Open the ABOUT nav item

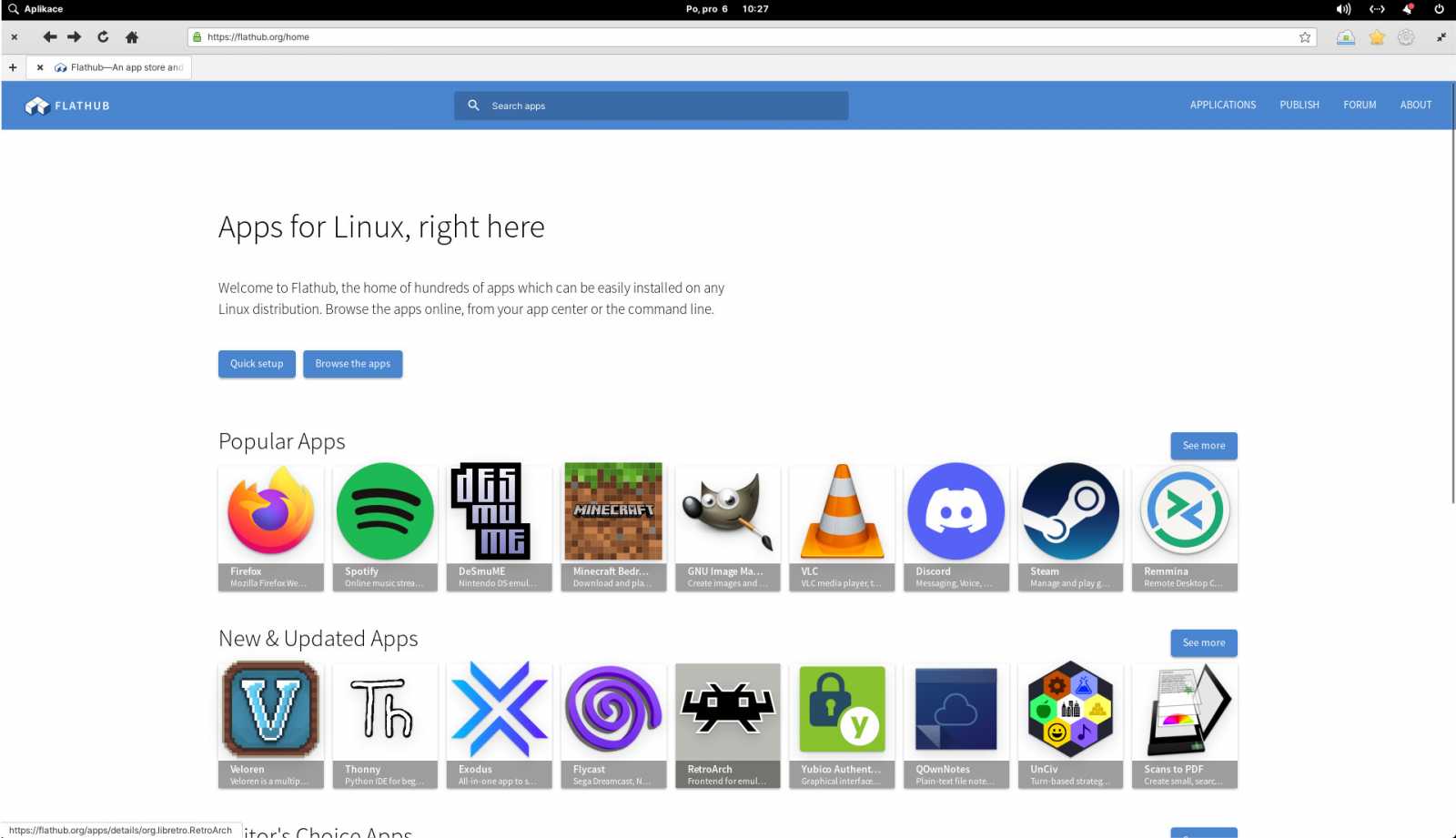tap(1416, 106)
